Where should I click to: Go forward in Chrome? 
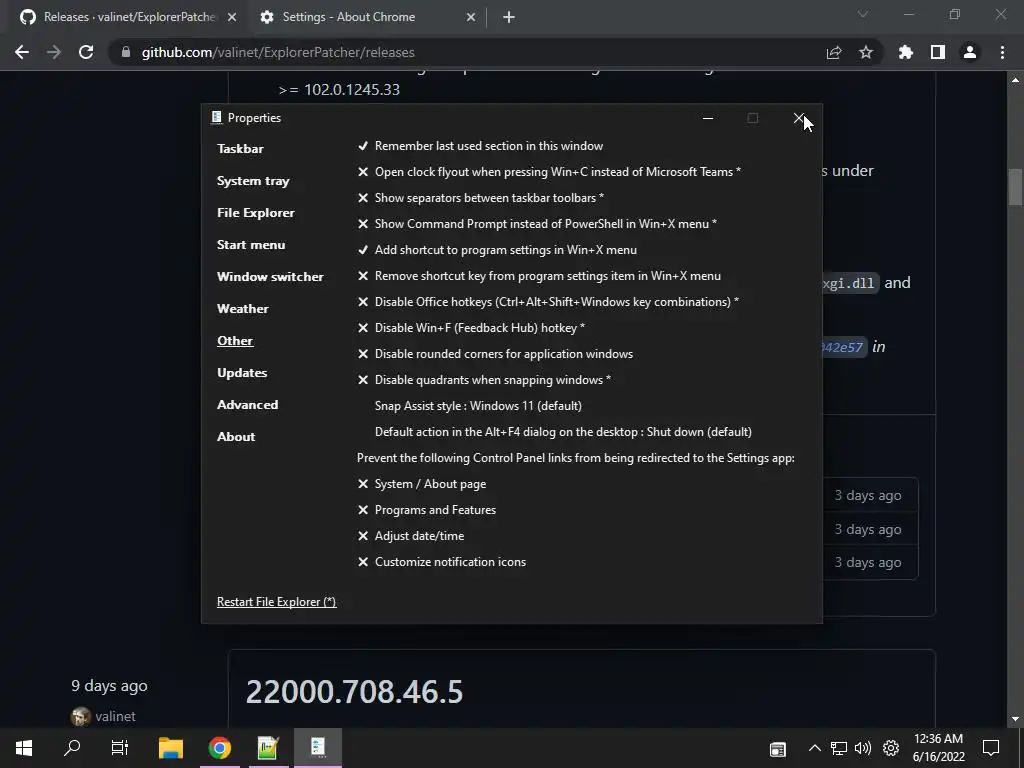pos(54,52)
